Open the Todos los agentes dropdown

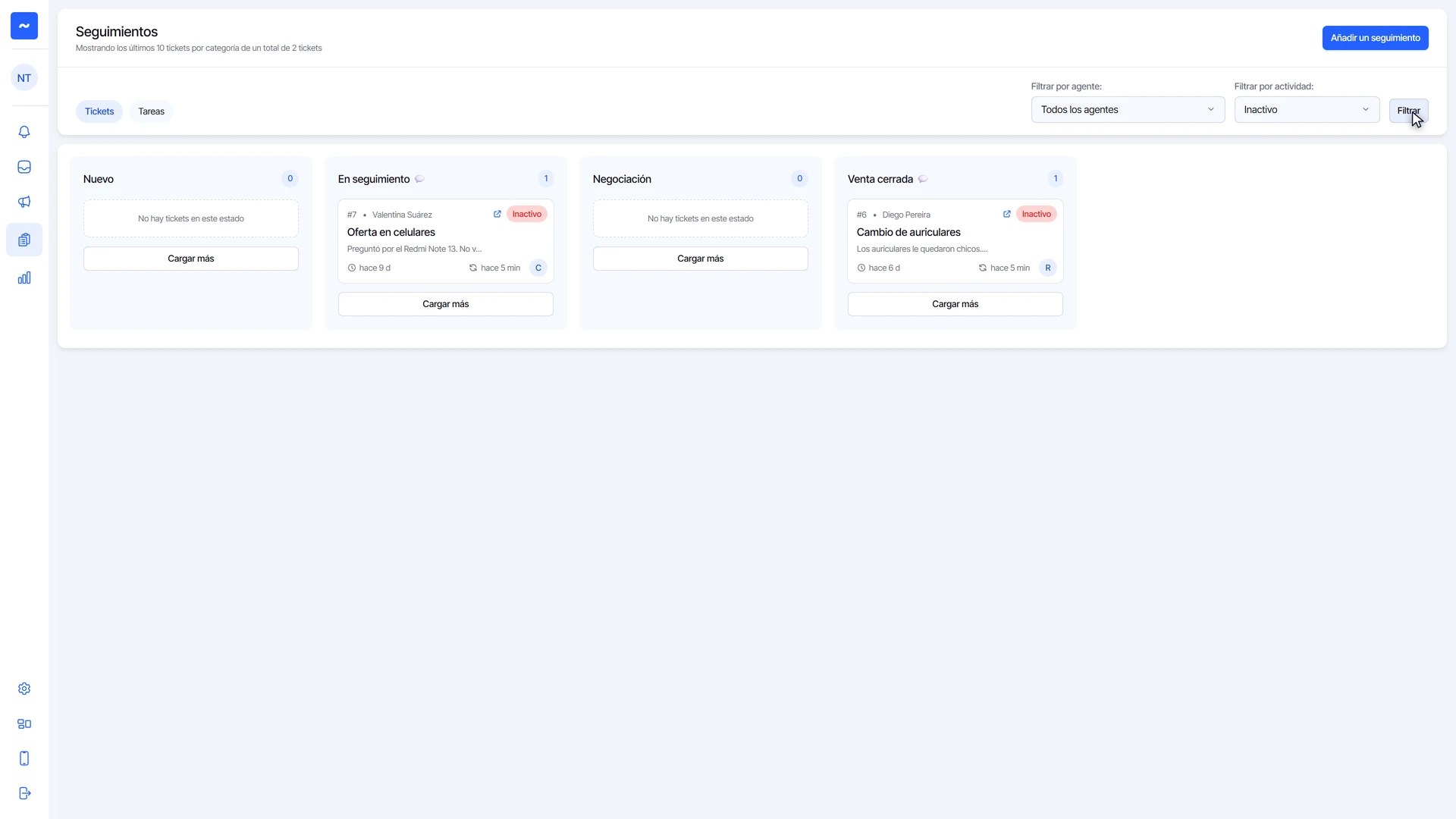1128,110
